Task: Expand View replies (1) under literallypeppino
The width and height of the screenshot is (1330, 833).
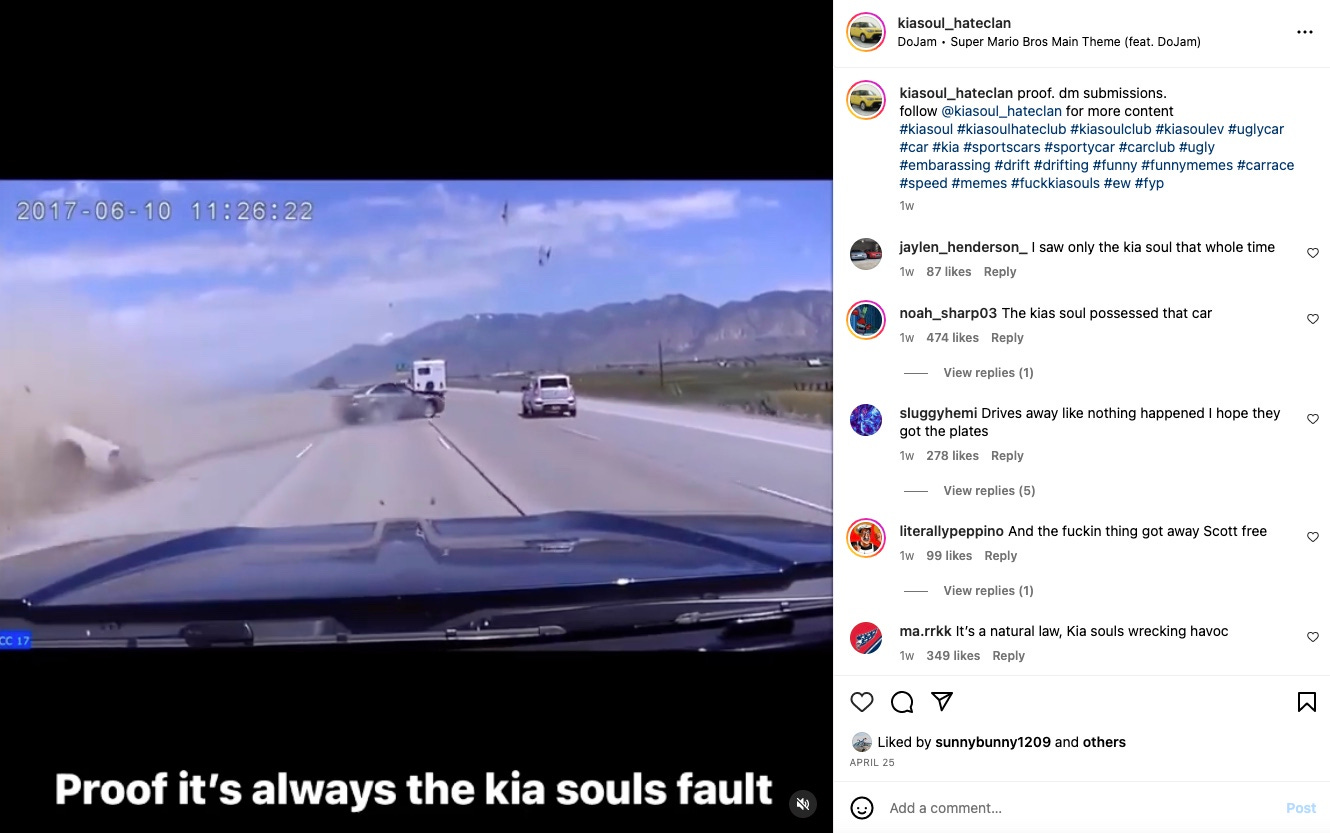Action: point(988,591)
